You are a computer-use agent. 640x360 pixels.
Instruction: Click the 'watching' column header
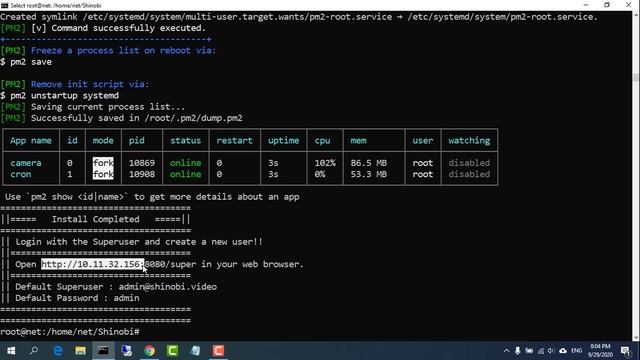(469, 140)
